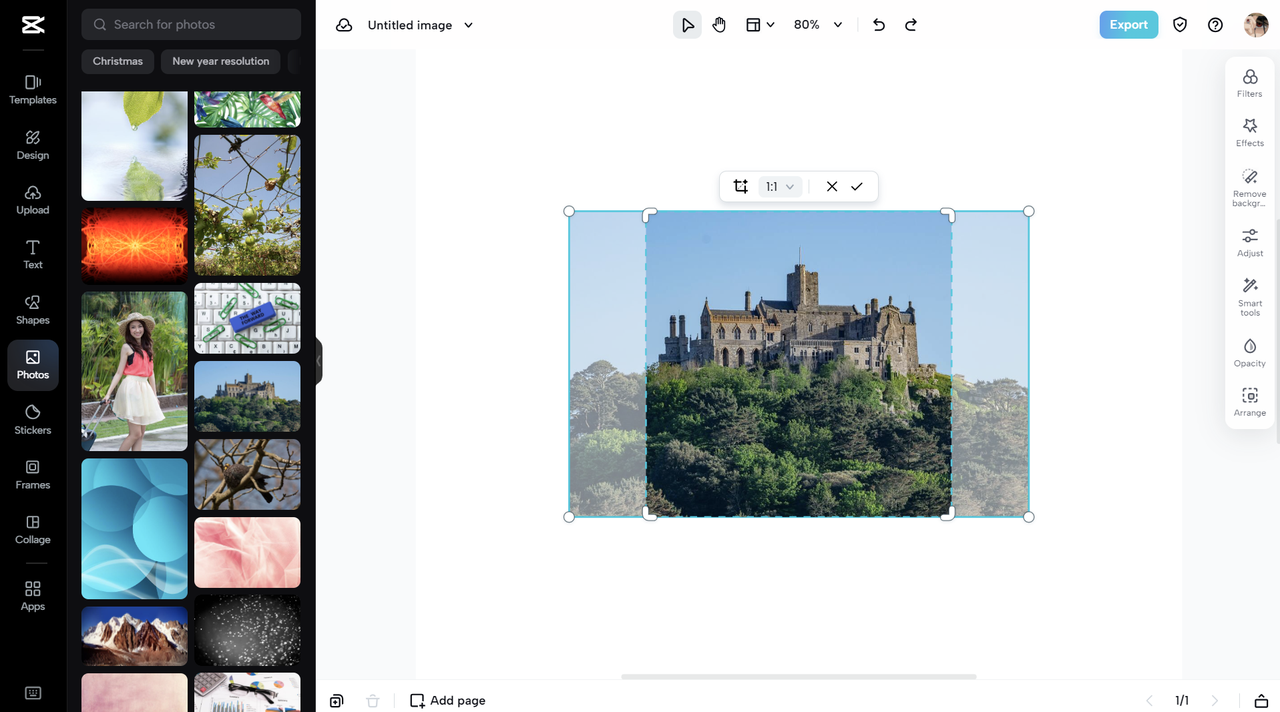Open the Design panel
Image resolution: width=1280 pixels, height=712 pixels.
pyautogui.click(x=33, y=144)
